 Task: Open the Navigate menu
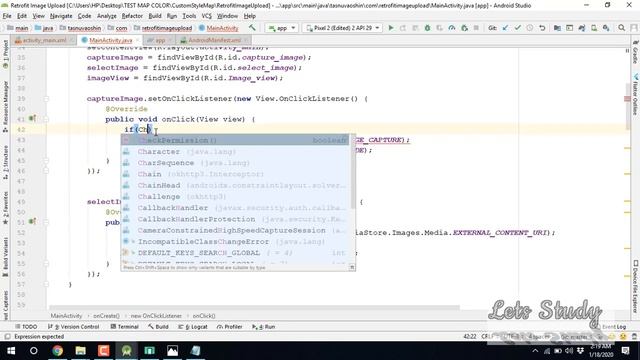tap(61, 16)
